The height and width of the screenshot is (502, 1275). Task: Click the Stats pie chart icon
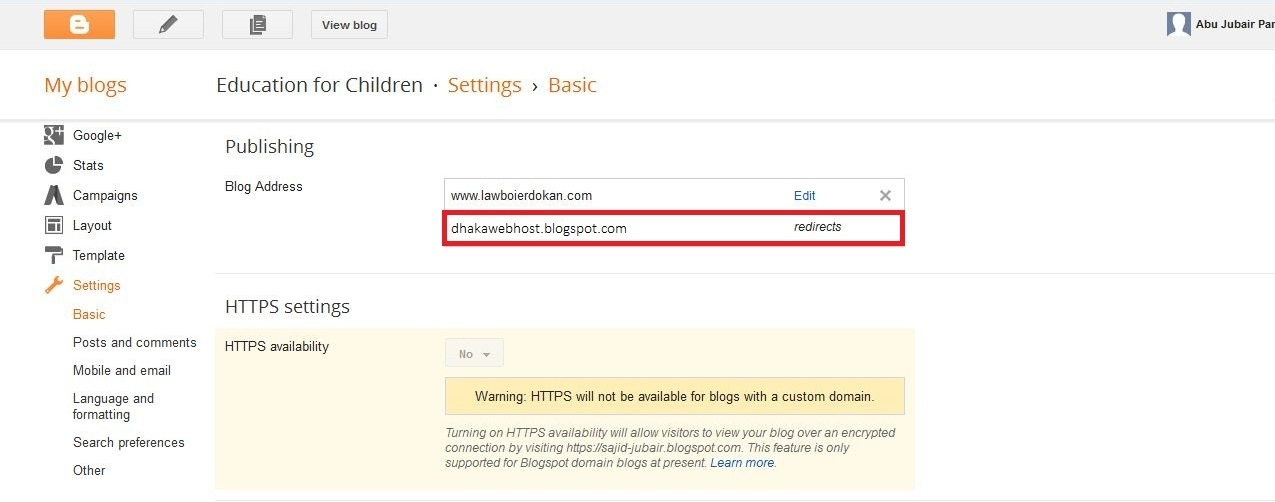54,165
